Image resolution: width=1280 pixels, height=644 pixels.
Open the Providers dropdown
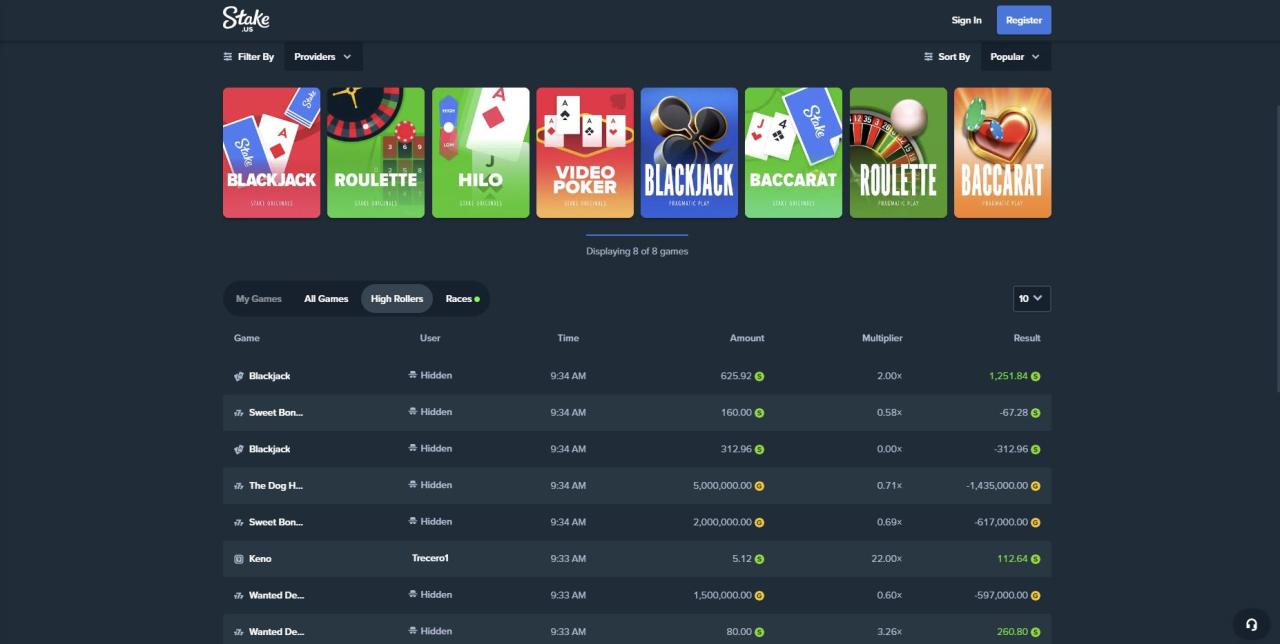[x=322, y=56]
